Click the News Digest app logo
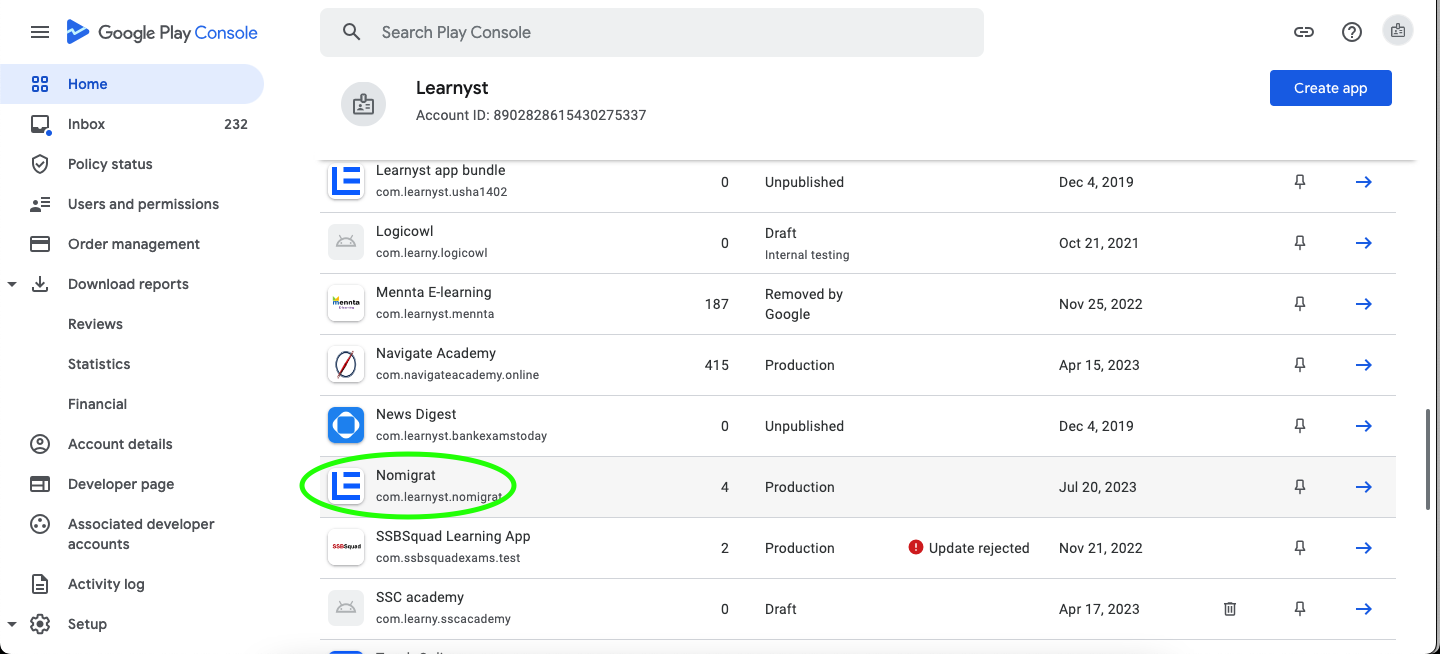1440x654 pixels. tap(346, 426)
